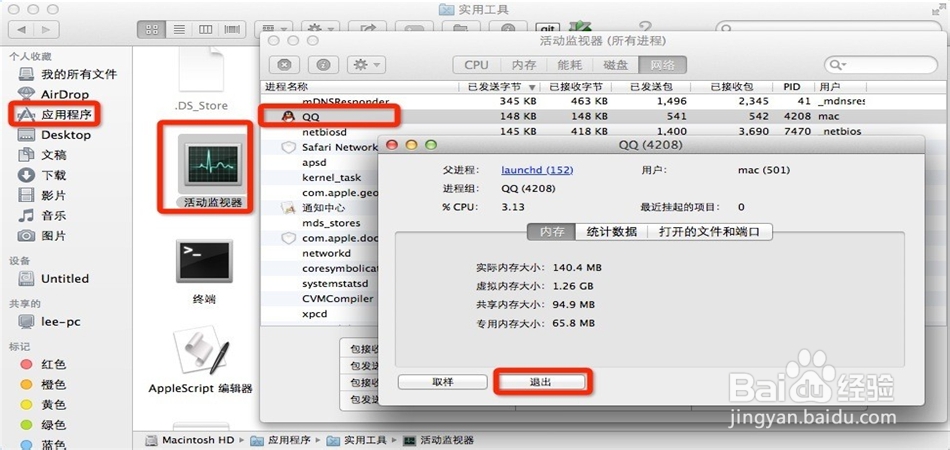The width and height of the screenshot is (950, 450).
Task: Sort by the 已接收字节 column header
Action: pyautogui.click(x=576, y=87)
